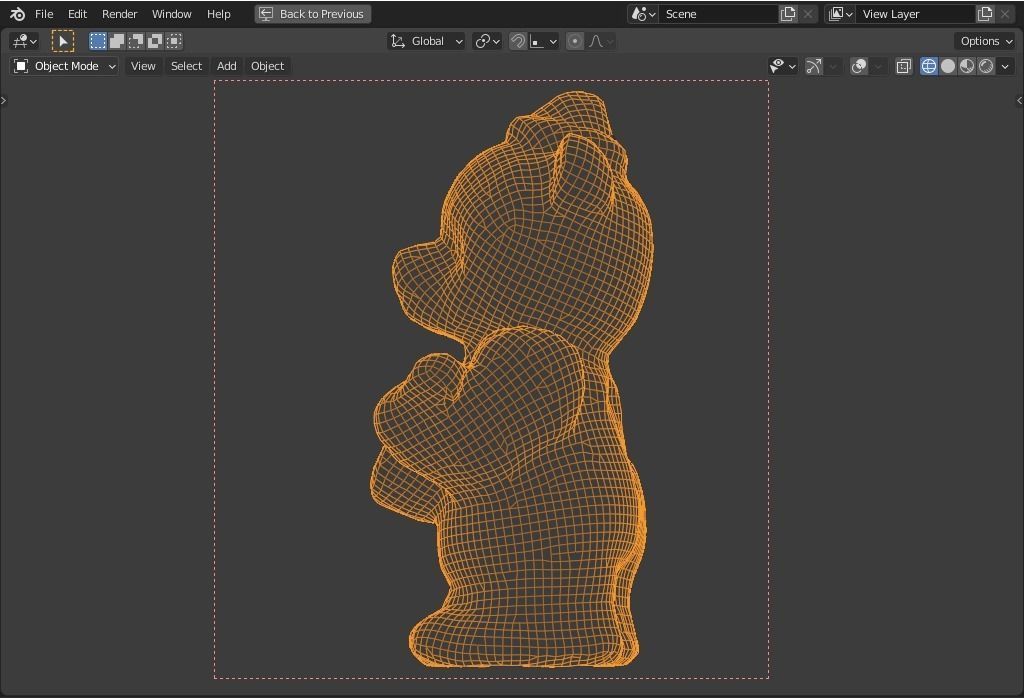Toggle viewport overlays display
This screenshot has height=698, width=1024.
[x=859, y=66]
